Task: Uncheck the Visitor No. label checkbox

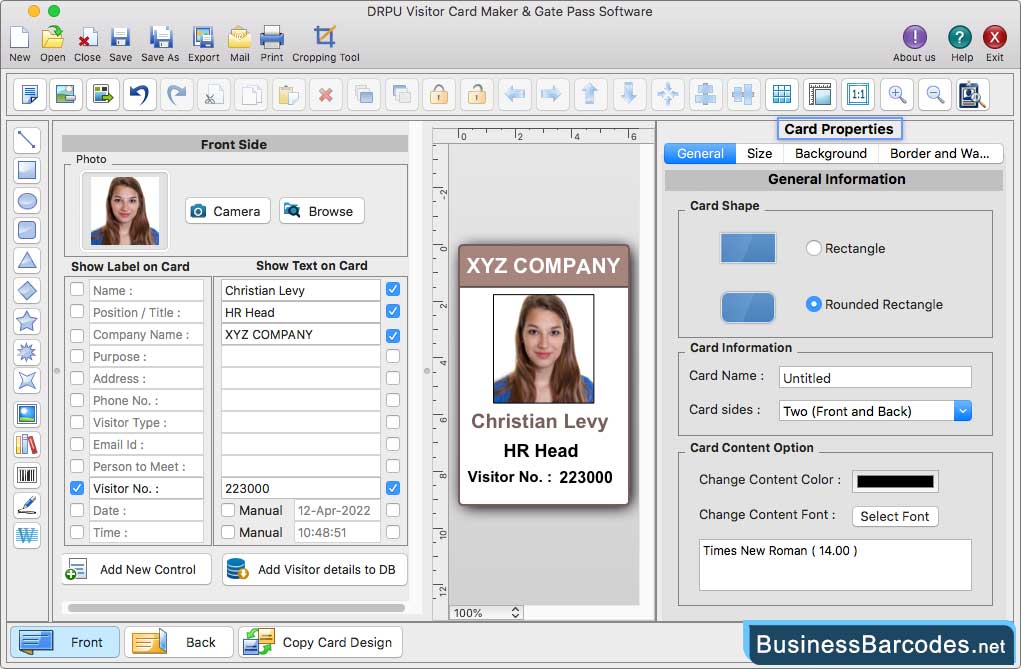Action: point(77,487)
